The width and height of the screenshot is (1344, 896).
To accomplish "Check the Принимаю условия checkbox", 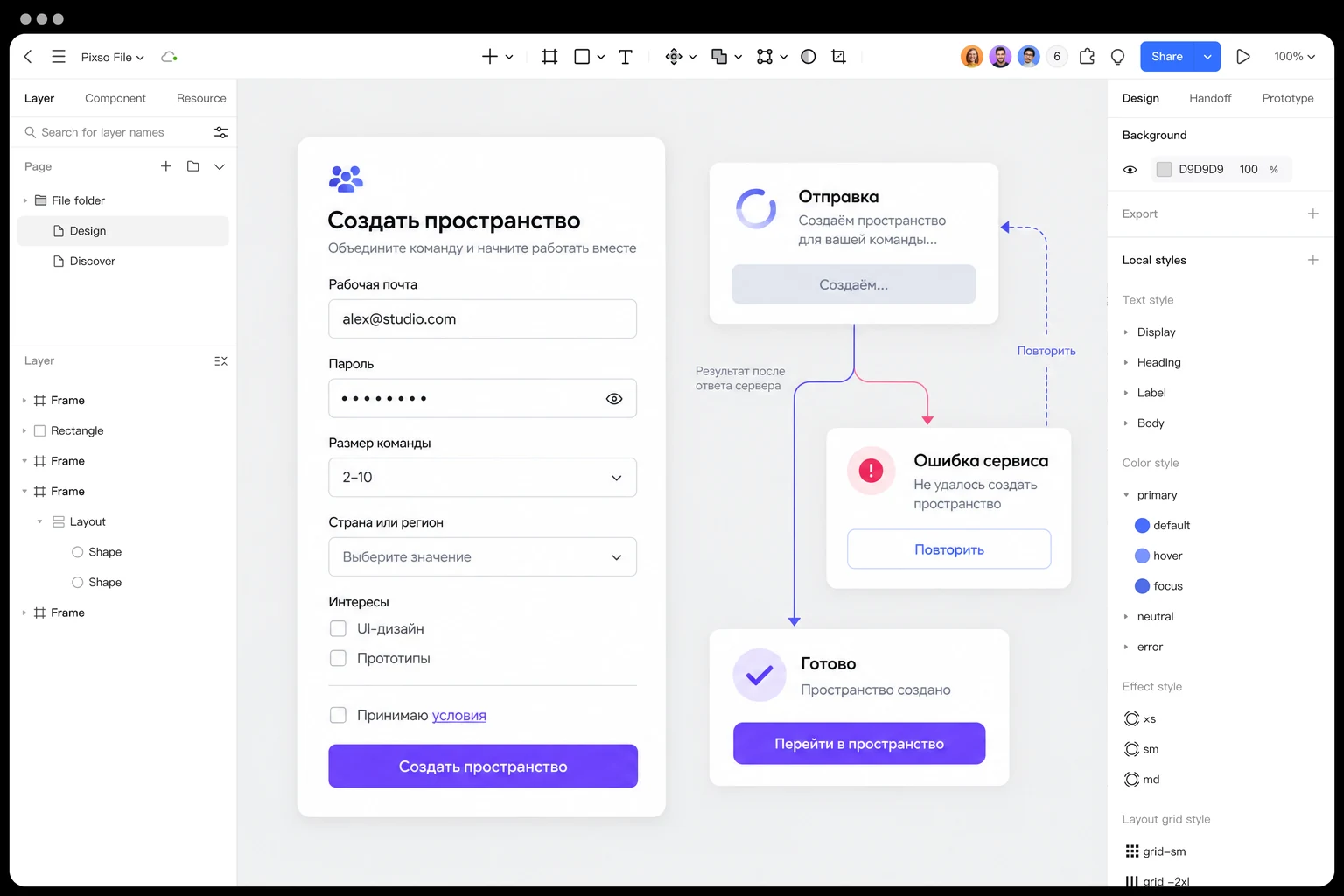I will pos(338,715).
